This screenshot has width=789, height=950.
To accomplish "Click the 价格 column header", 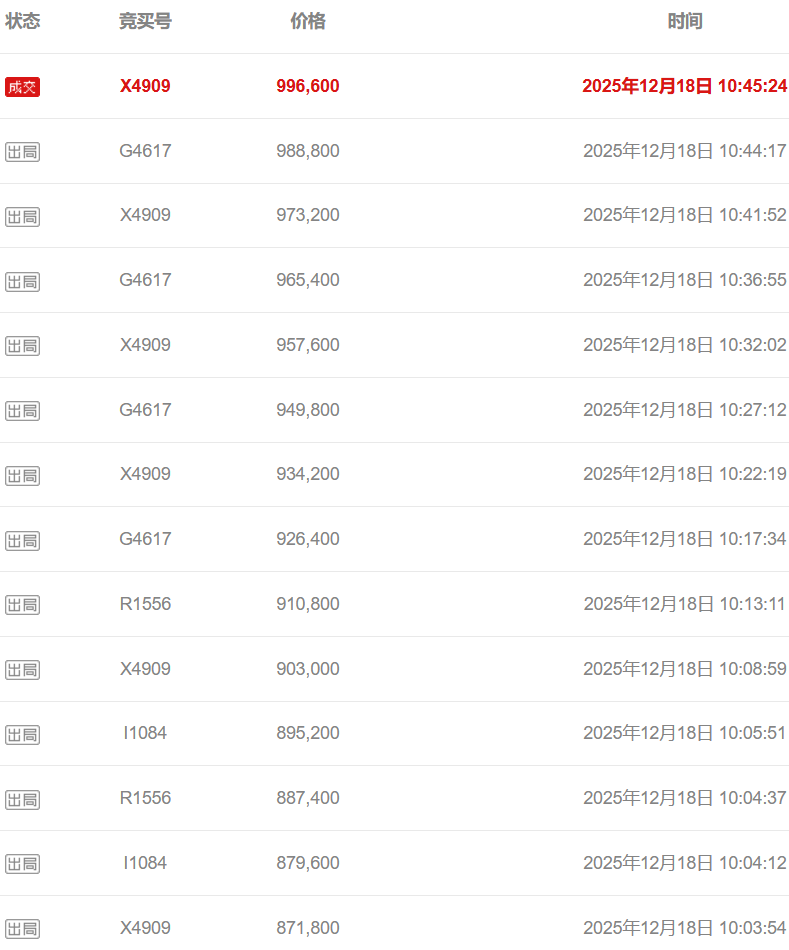I will point(308,21).
